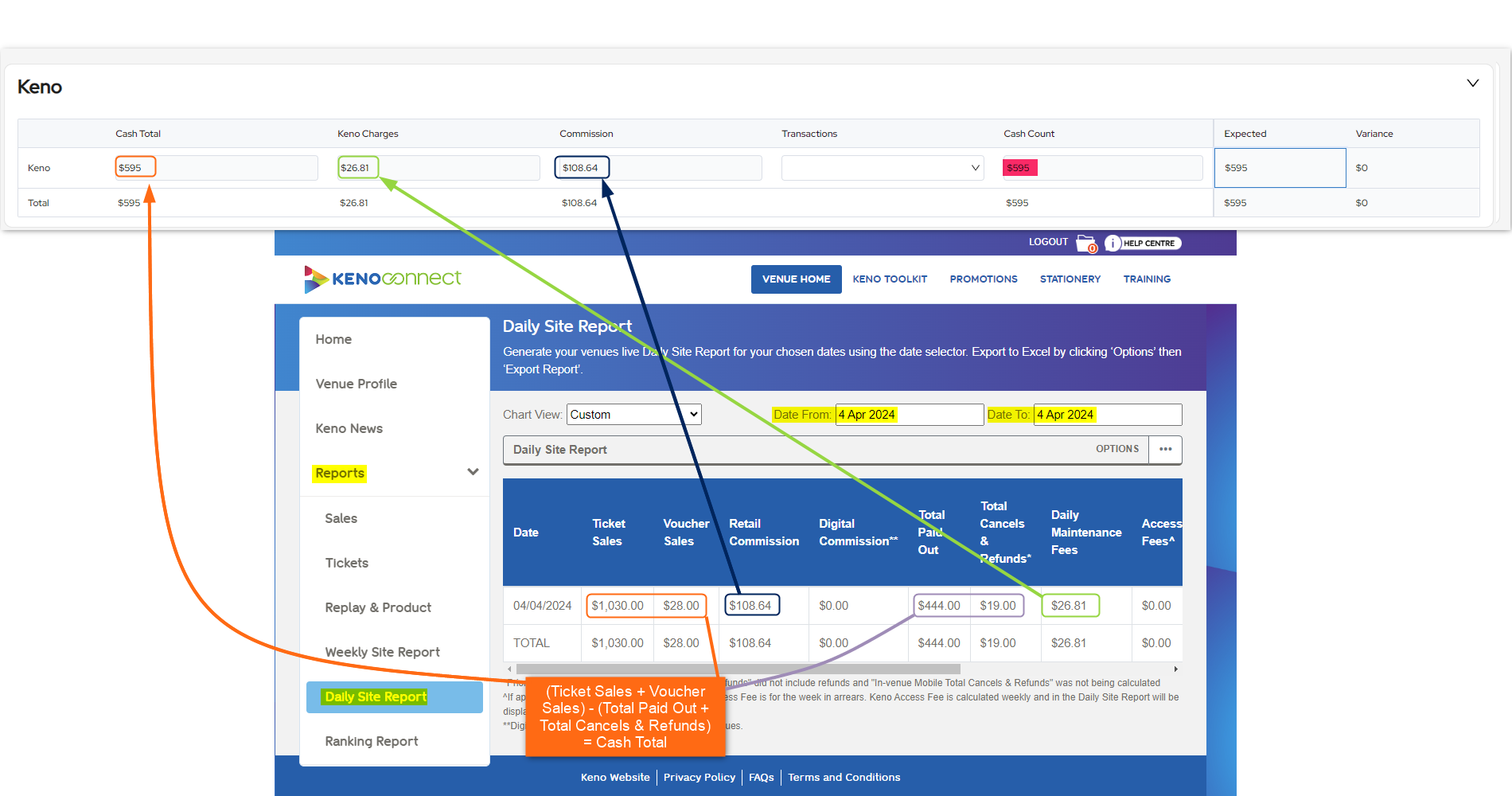The height and width of the screenshot is (796, 1512).
Task: Click the horizontal table scrollbar
Action: coord(738,669)
